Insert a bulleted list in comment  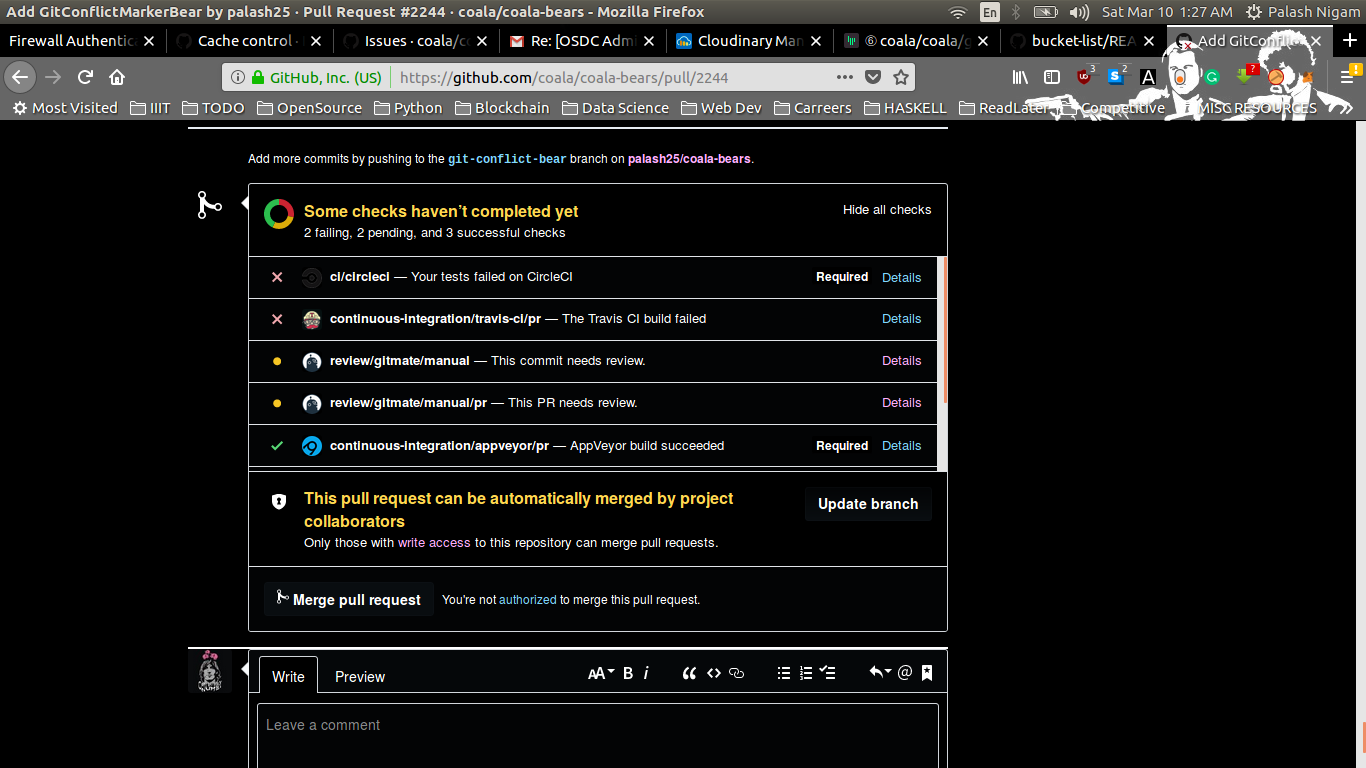coord(784,673)
